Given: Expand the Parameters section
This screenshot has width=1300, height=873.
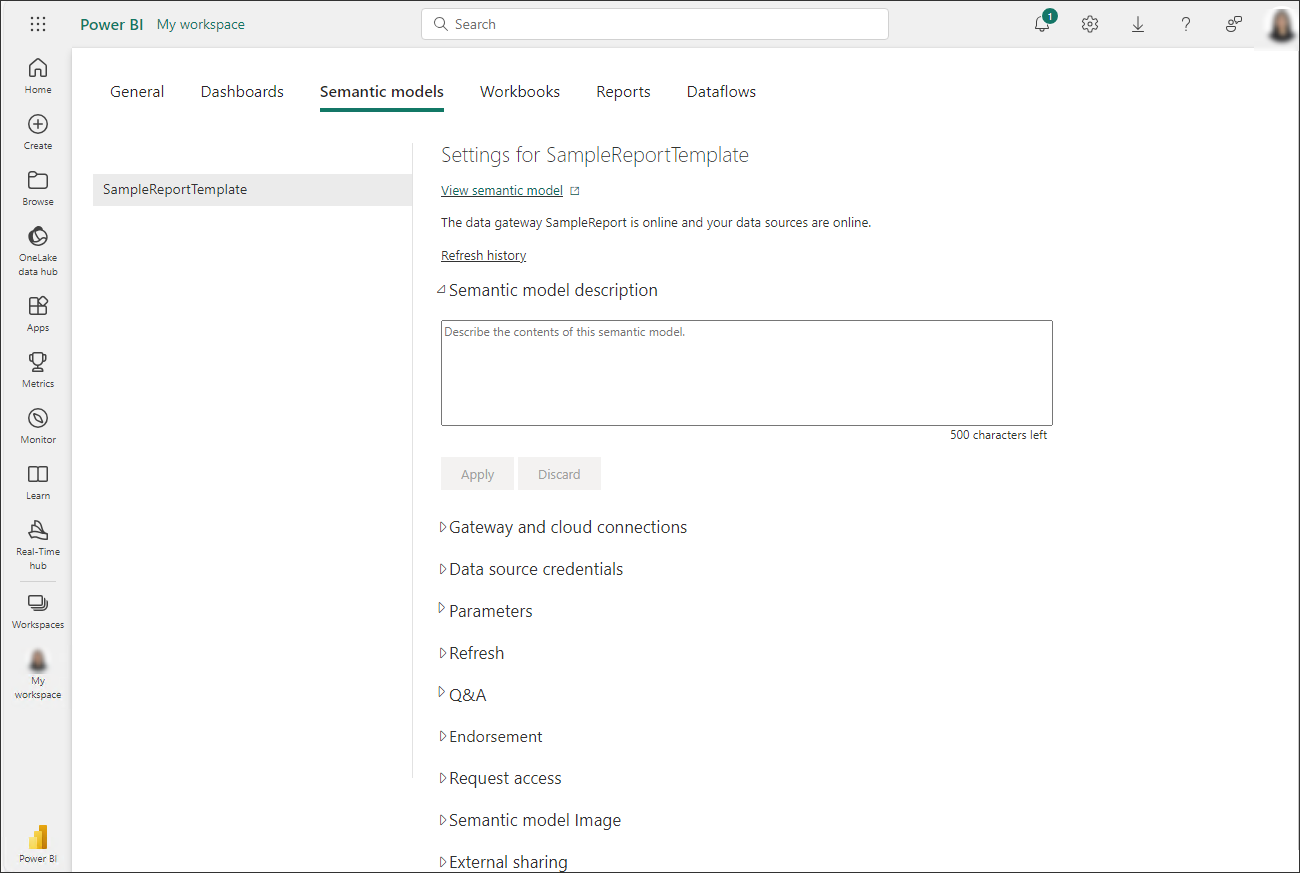Looking at the screenshot, I should (490, 610).
